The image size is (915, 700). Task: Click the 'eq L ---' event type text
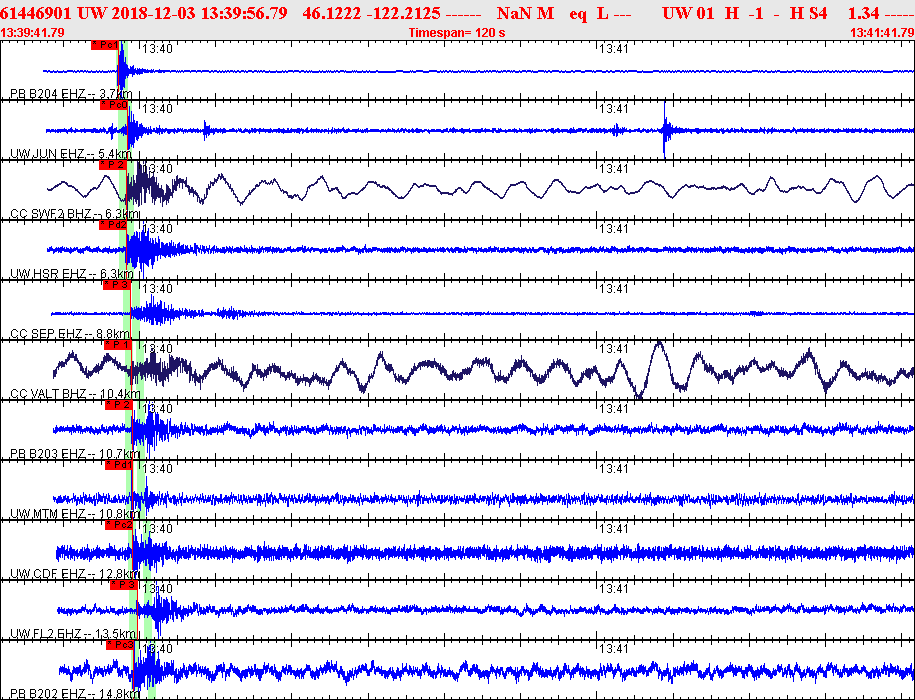point(600,13)
